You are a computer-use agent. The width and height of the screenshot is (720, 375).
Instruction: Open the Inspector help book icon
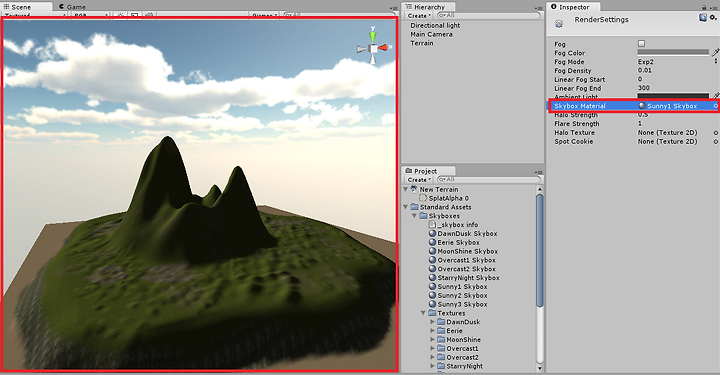point(703,17)
